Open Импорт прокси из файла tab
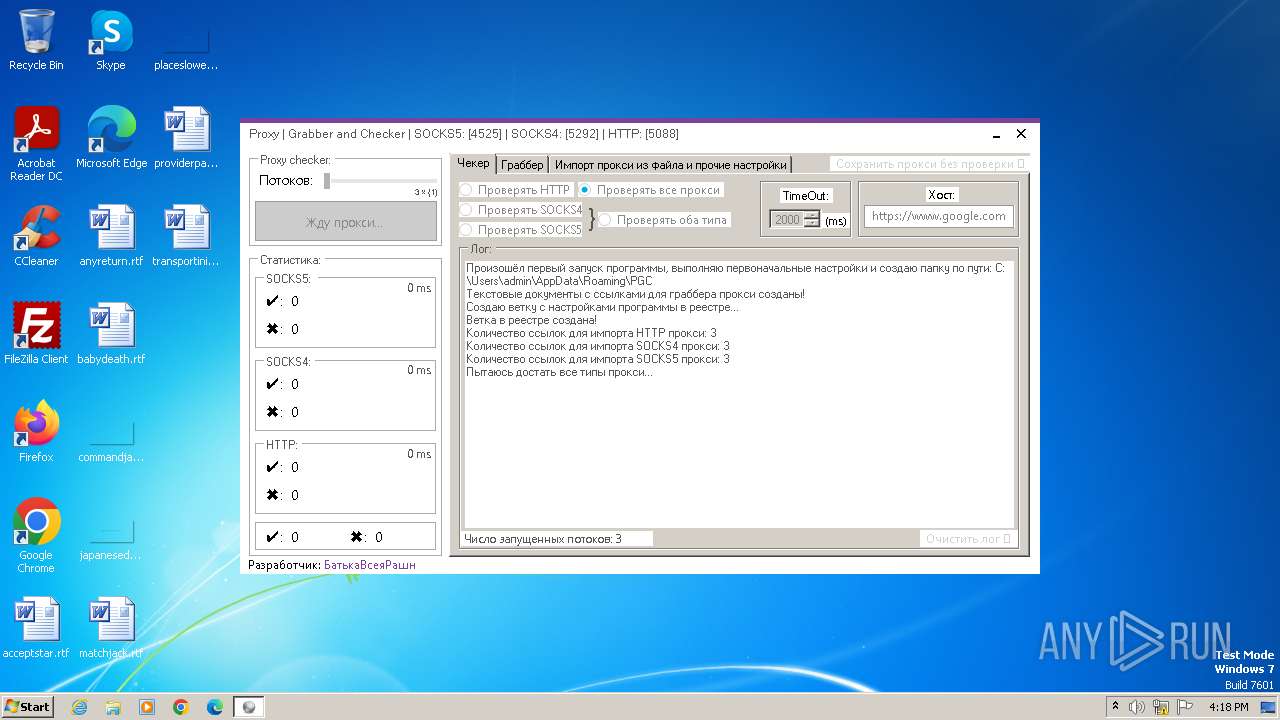The height and width of the screenshot is (720, 1280). pyautogui.click(x=671, y=164)
